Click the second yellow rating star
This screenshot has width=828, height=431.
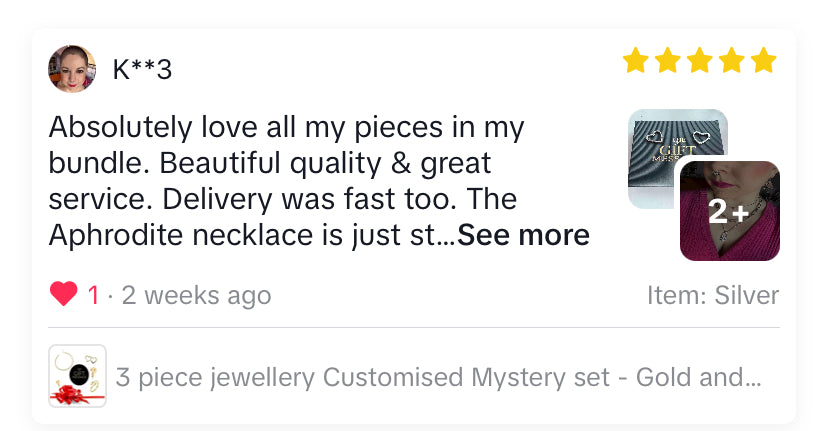667,61
